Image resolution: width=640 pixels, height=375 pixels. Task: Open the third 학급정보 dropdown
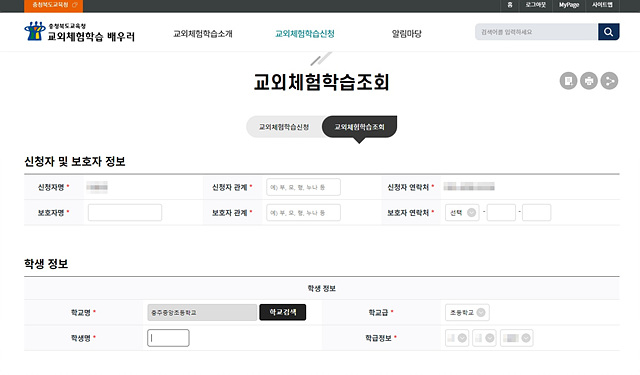tap(516, 338)
